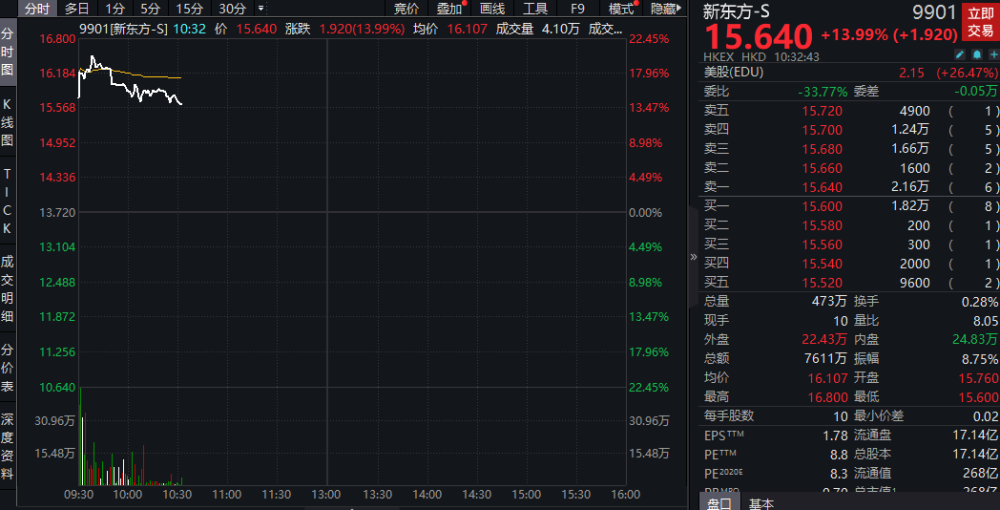Viewport: 1000px width, 510px height.
Task: Open K线图 from the left sidebar
Action: tap(7, 122)
